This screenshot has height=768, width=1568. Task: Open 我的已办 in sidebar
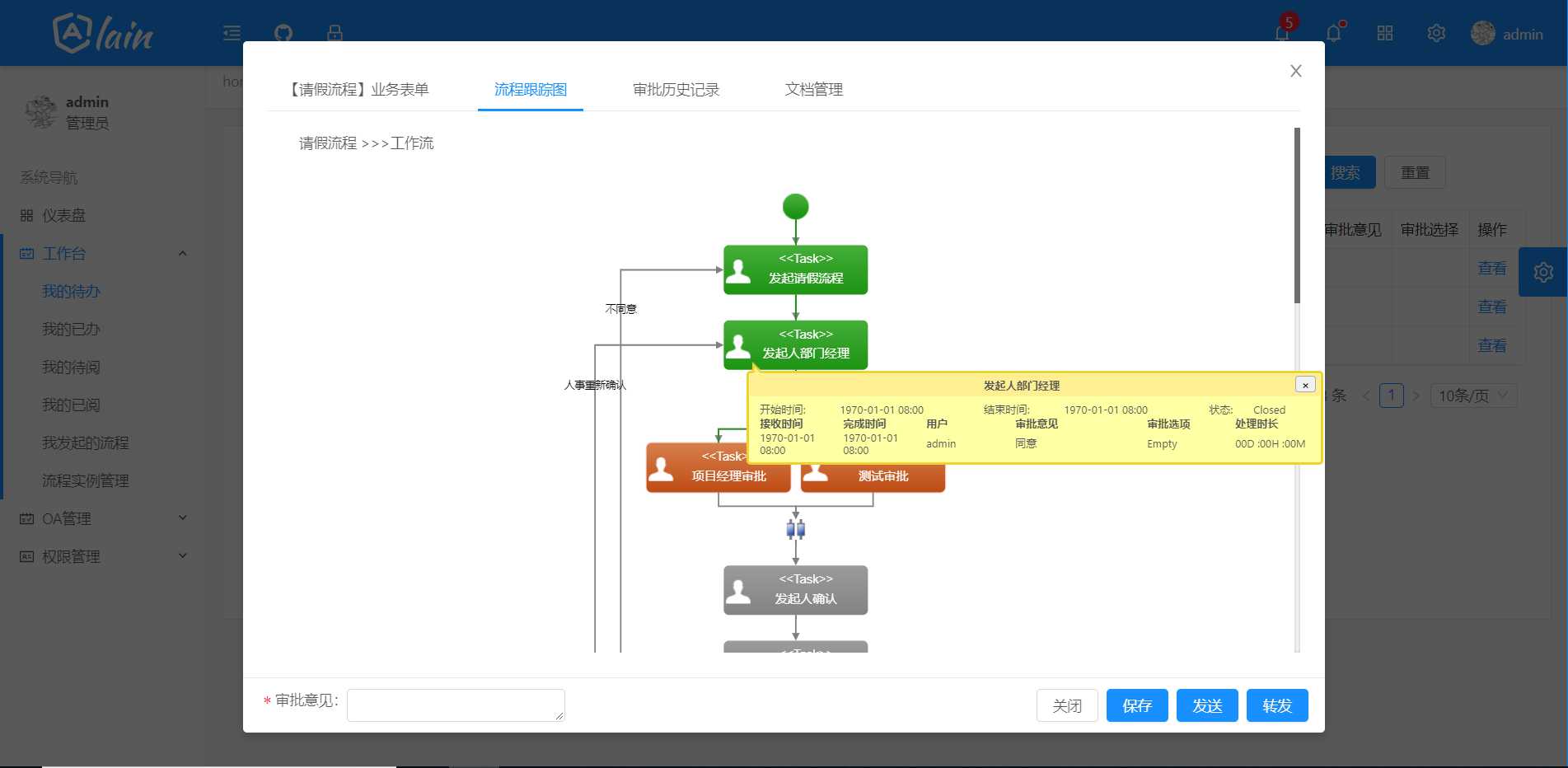(72, 329)
